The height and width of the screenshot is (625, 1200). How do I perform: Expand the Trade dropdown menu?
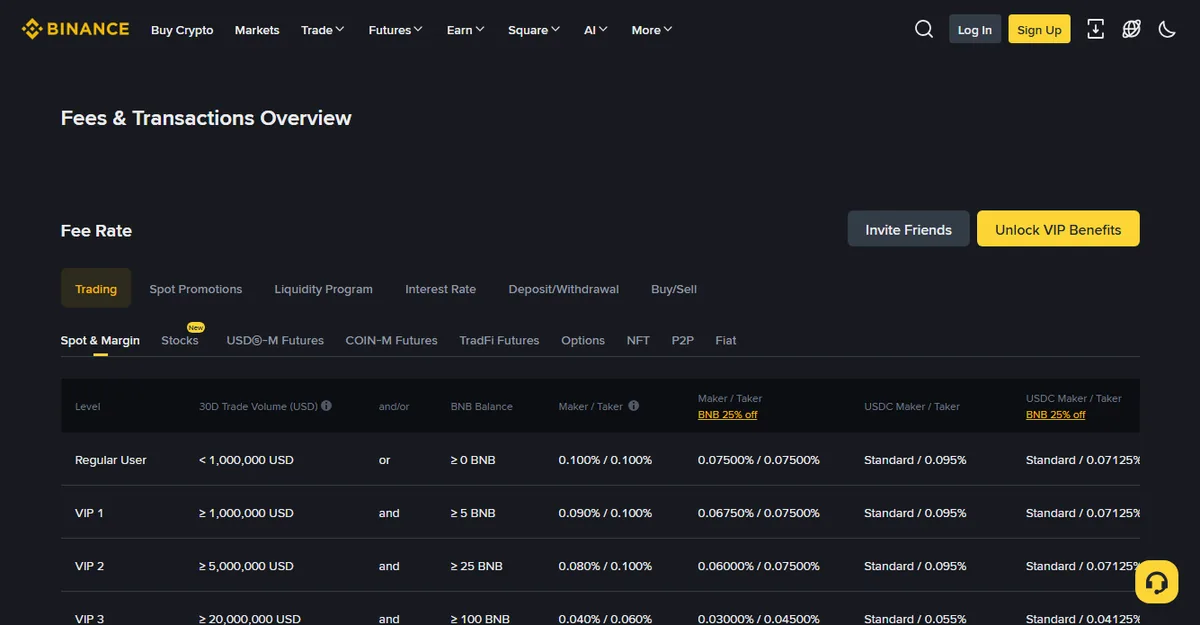323,30
